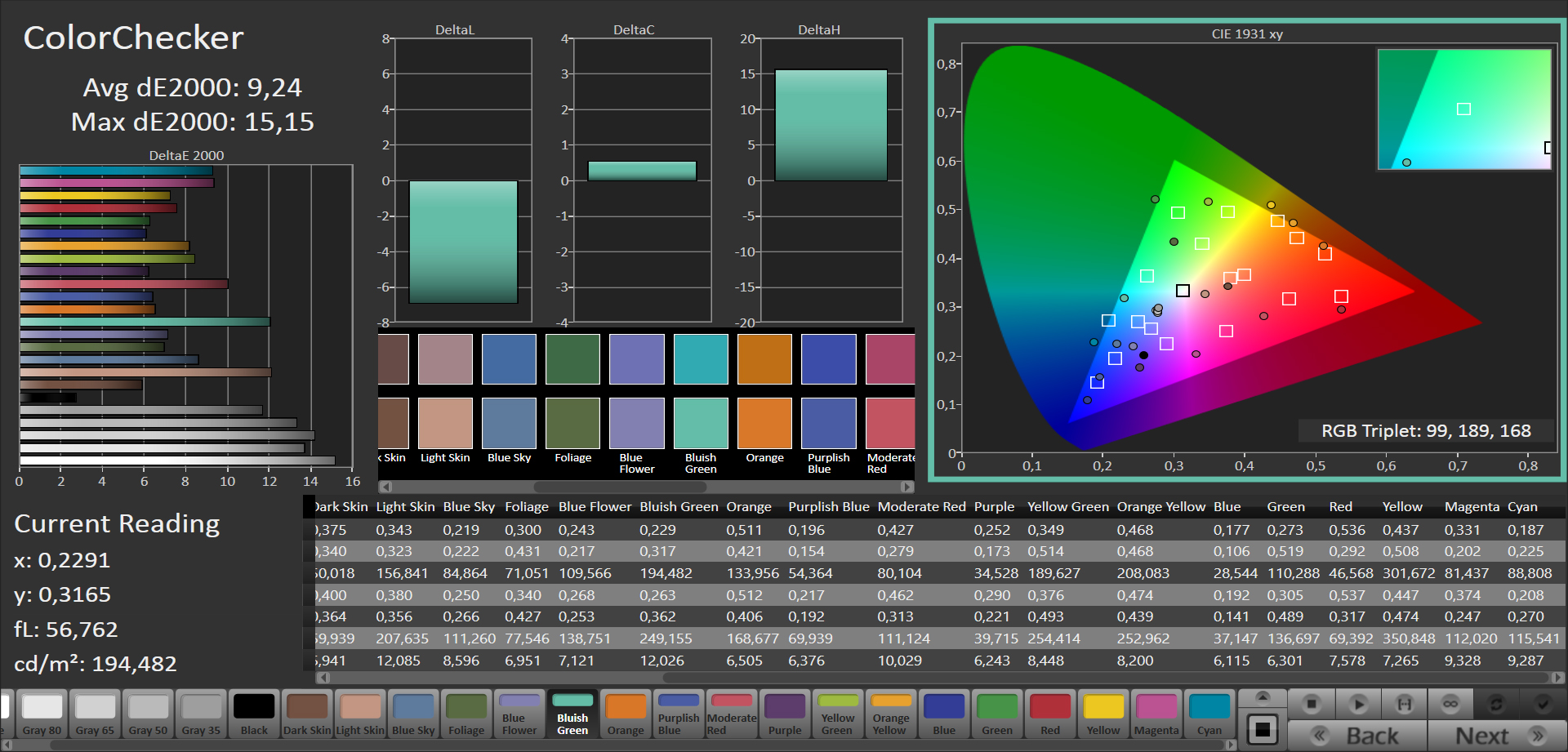The height and width of the screenshot is (752, 1568).
Task: Click right arrow of patch strip scrollbar
Action: 1231,745
